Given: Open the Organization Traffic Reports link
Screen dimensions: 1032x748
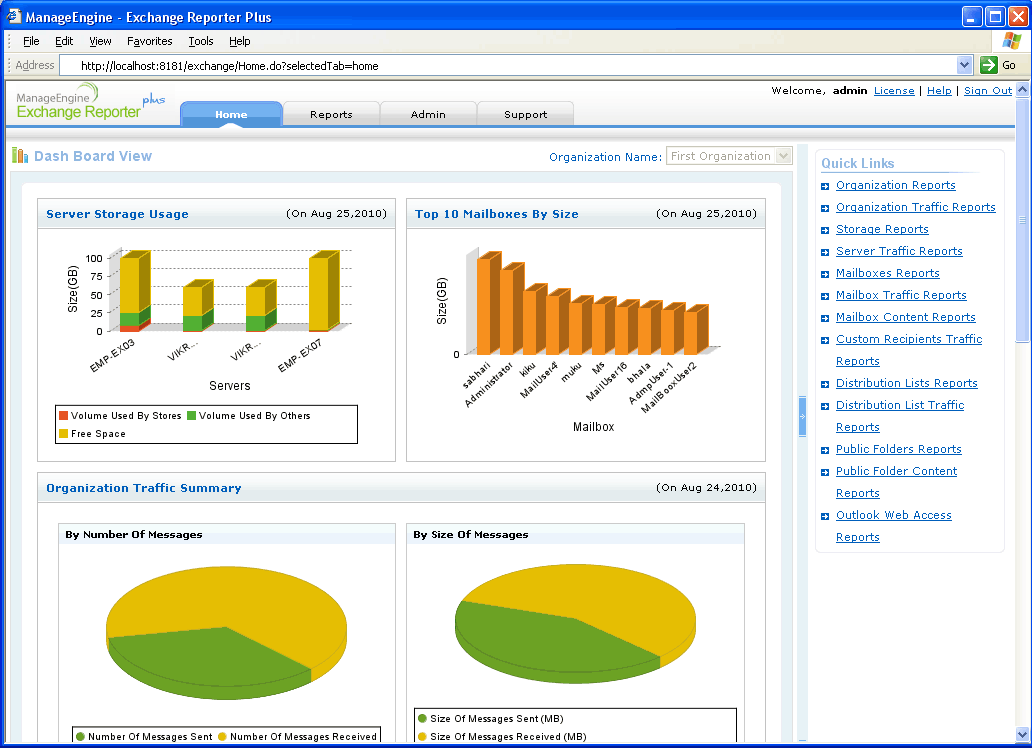Looking at the screenshot, I should pos(916,207).
